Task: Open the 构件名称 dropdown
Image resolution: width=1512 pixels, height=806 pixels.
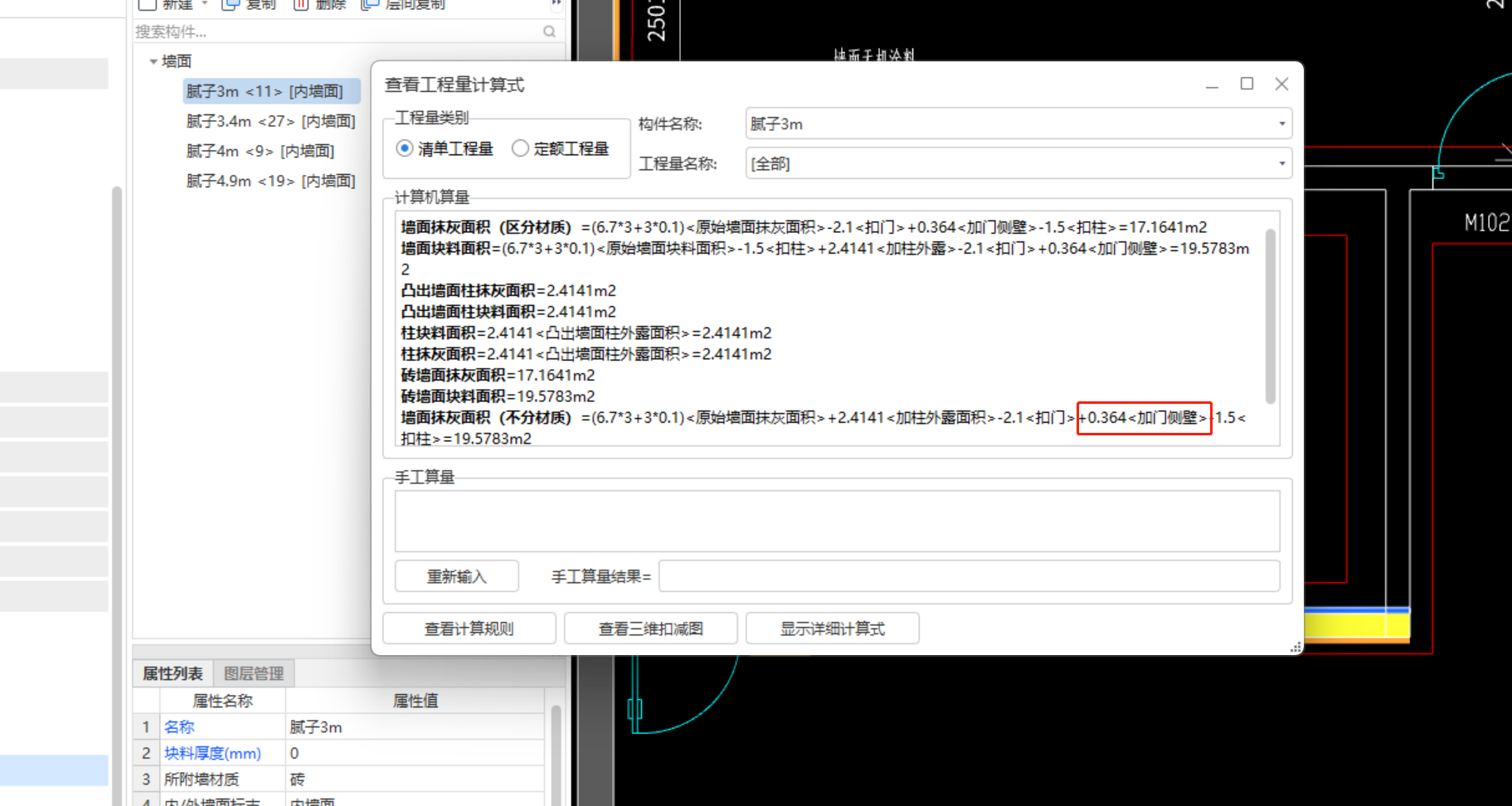Action: (1281, 124)
